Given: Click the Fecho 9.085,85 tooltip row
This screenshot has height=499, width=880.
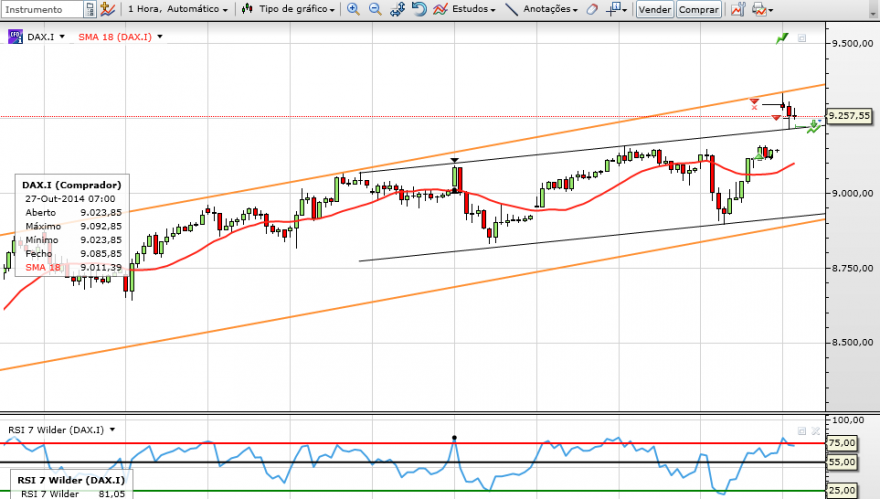Looking at the screenshot, I should coord(73,254).
